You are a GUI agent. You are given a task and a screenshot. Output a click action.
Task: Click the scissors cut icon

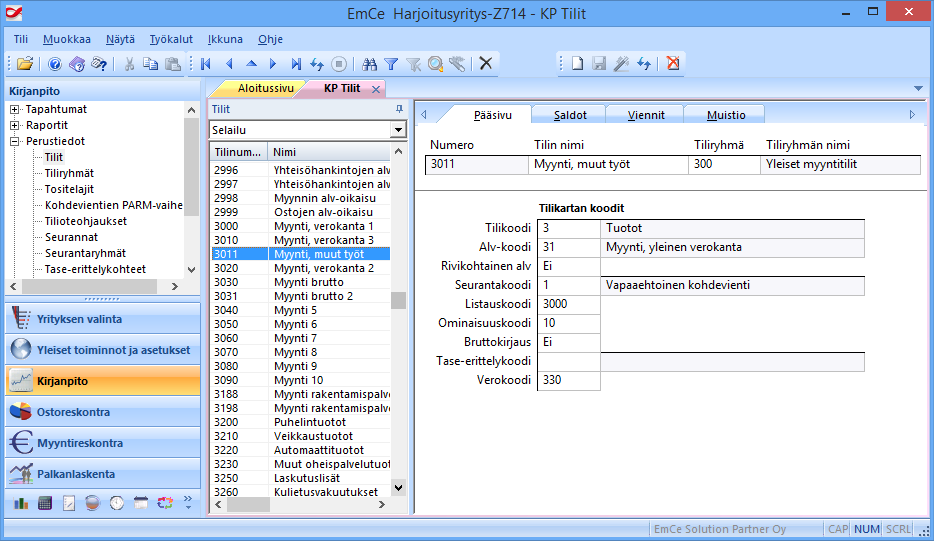tap(129, 64)
